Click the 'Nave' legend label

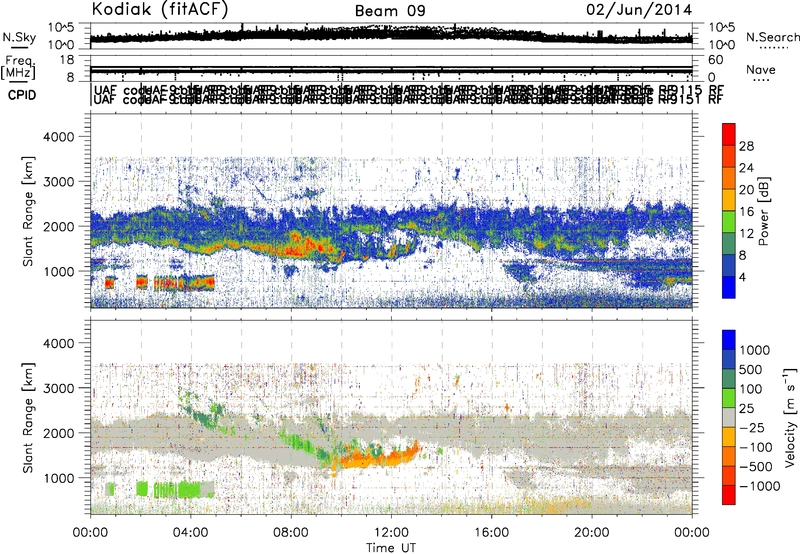[761, 69]
